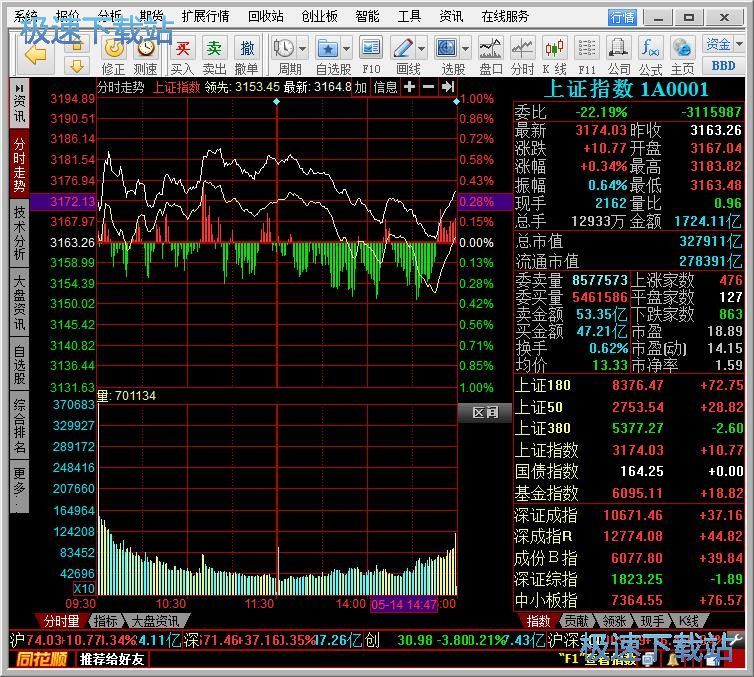Click the 卖出 (sell) toolbar icon
The height and width of the screenshot is (677, 754).
[214, 54]
